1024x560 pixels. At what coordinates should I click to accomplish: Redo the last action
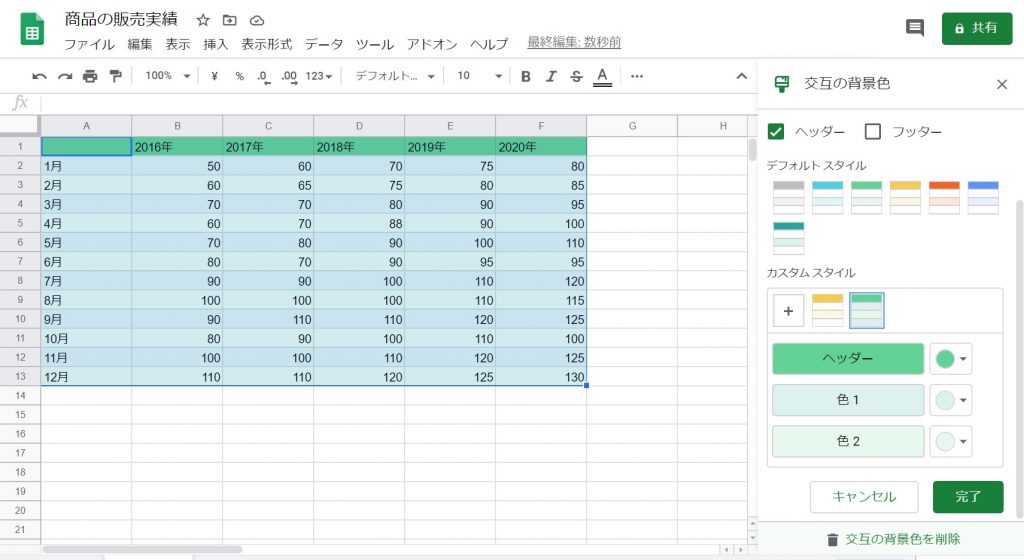coord(64,76)
